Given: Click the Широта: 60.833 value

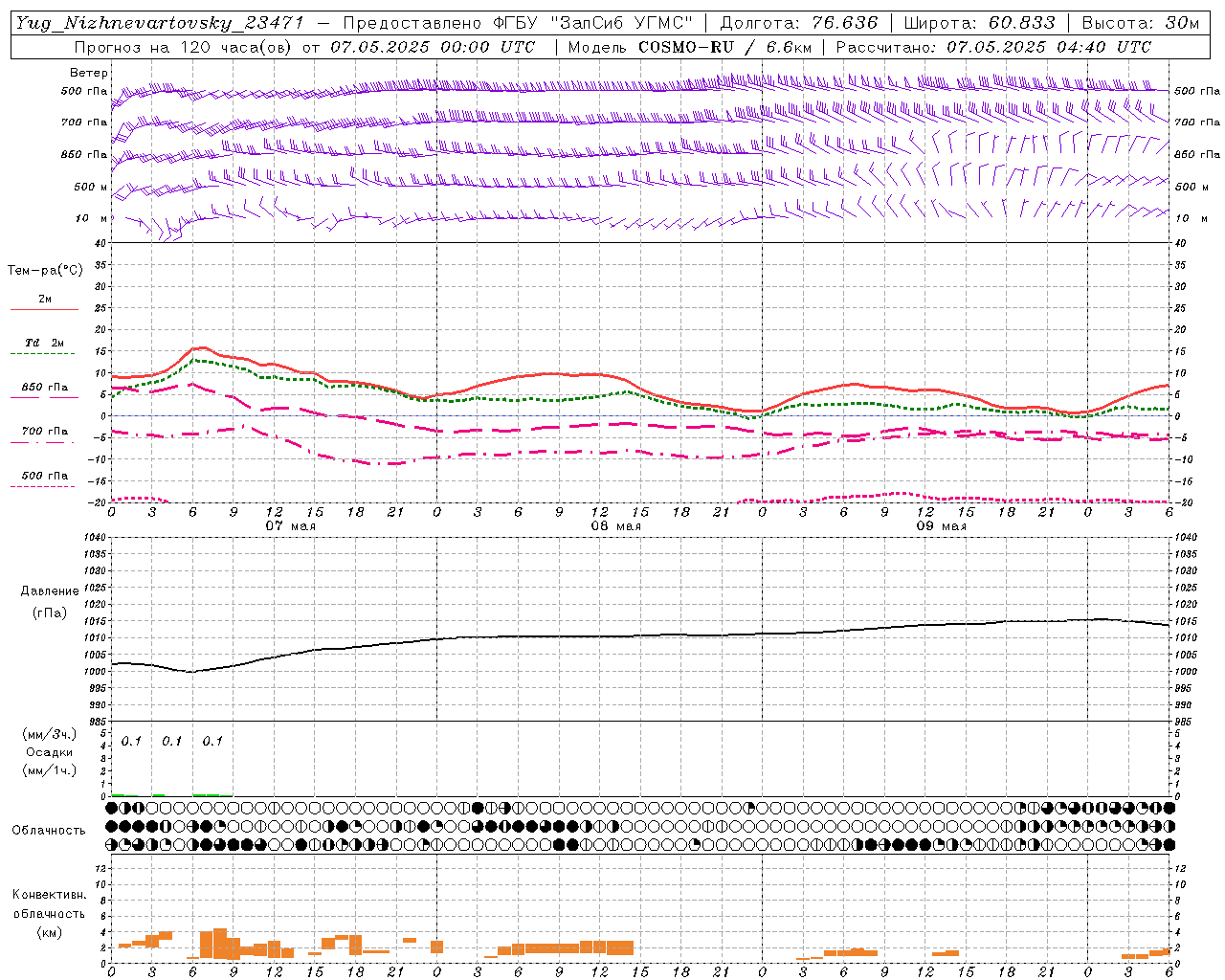Looking at the screenshot, I should click(x=979, y=23).
